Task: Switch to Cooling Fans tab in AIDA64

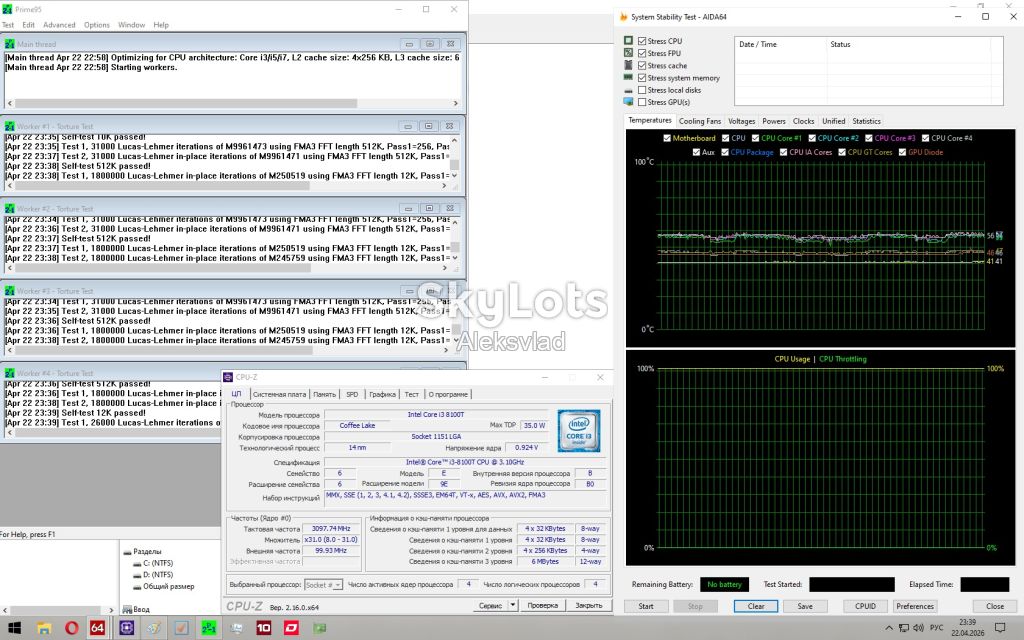Action: coord(700,121)
